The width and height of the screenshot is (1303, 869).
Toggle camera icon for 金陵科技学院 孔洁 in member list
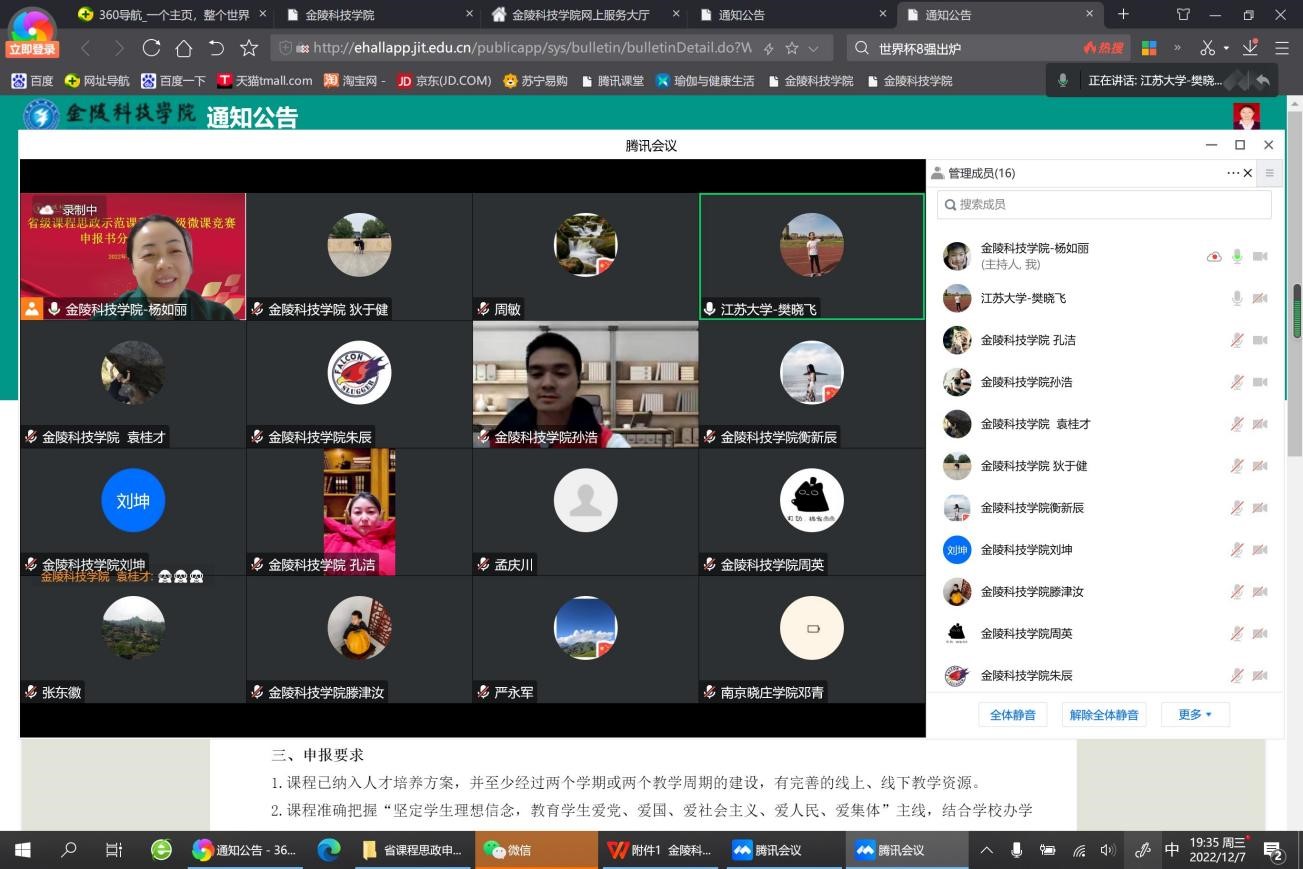pos(1260,341)
